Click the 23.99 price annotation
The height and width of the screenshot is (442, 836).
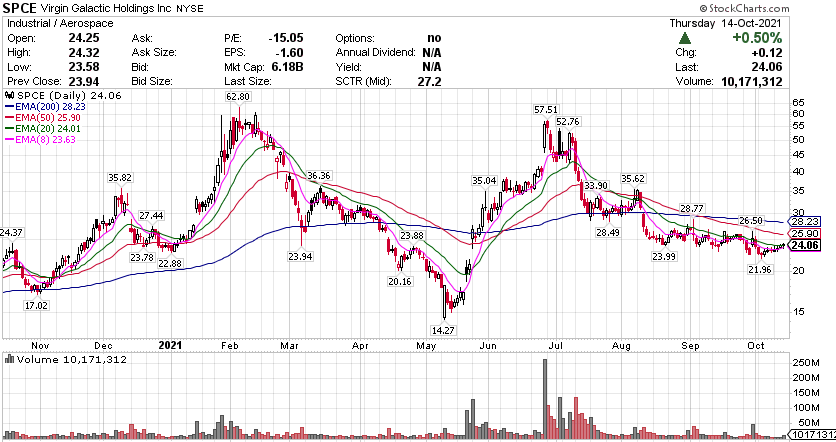coord(664,256)
